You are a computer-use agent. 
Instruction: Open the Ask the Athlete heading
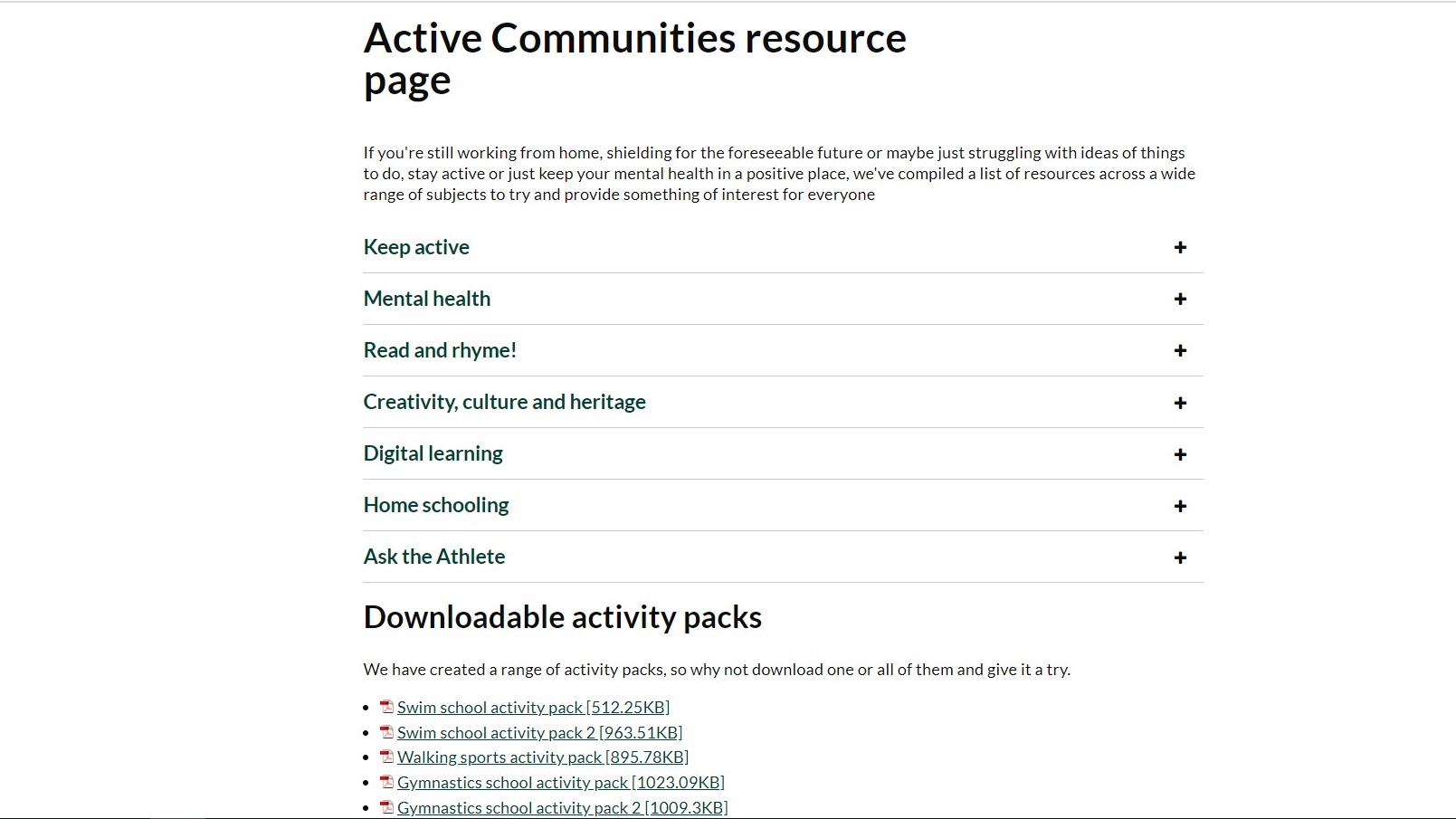[434, 557]
